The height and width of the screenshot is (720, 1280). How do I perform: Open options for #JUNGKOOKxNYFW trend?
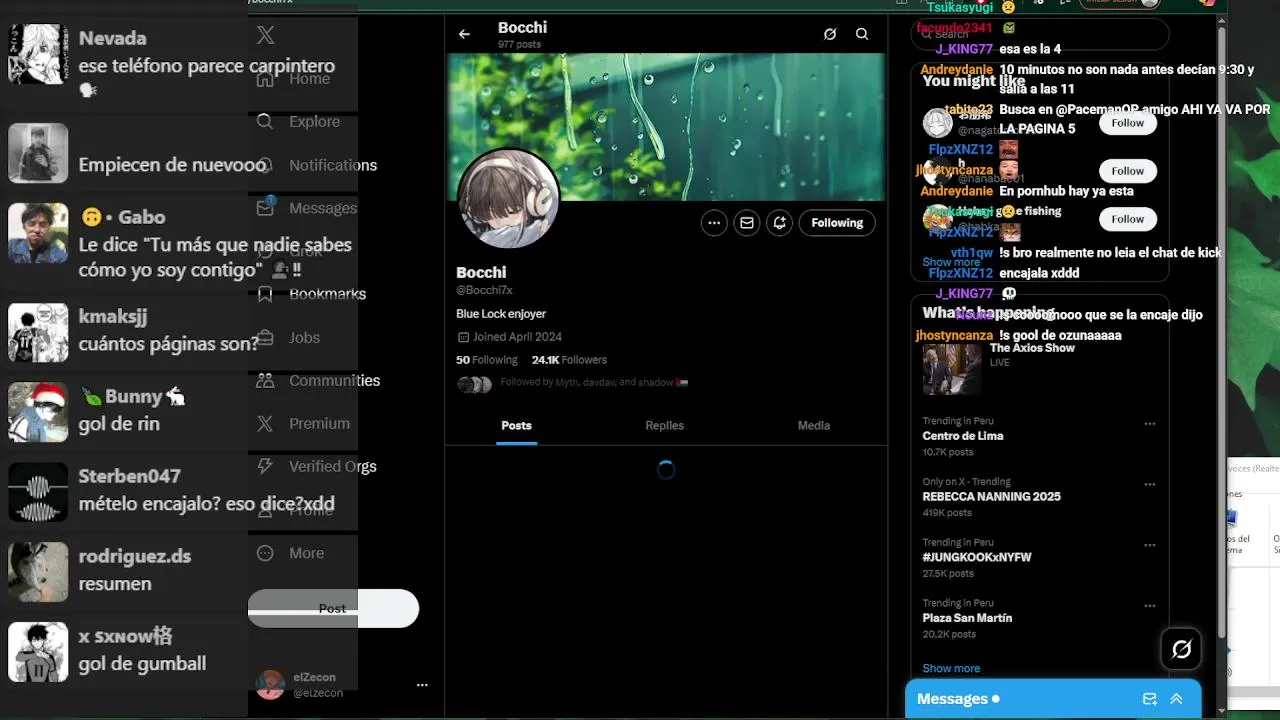(x=1149, y=546)
